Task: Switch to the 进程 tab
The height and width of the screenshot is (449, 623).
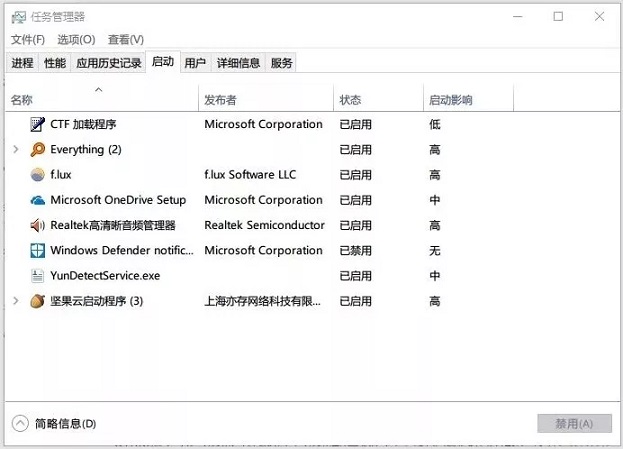Action: [x=22, y=63]
